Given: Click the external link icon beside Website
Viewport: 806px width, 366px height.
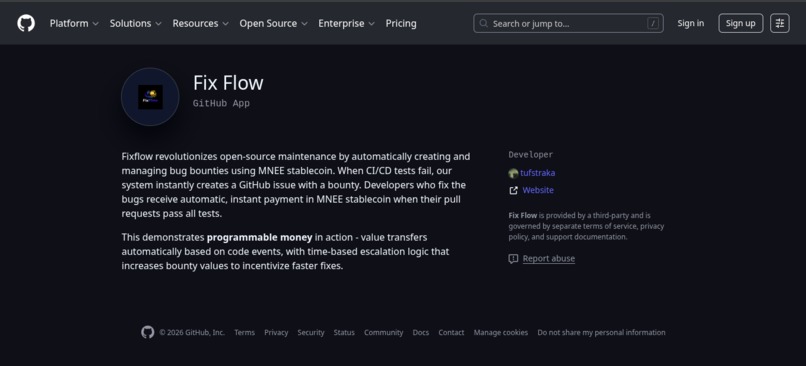Looking at the screenshot, I should pos(513,190).
